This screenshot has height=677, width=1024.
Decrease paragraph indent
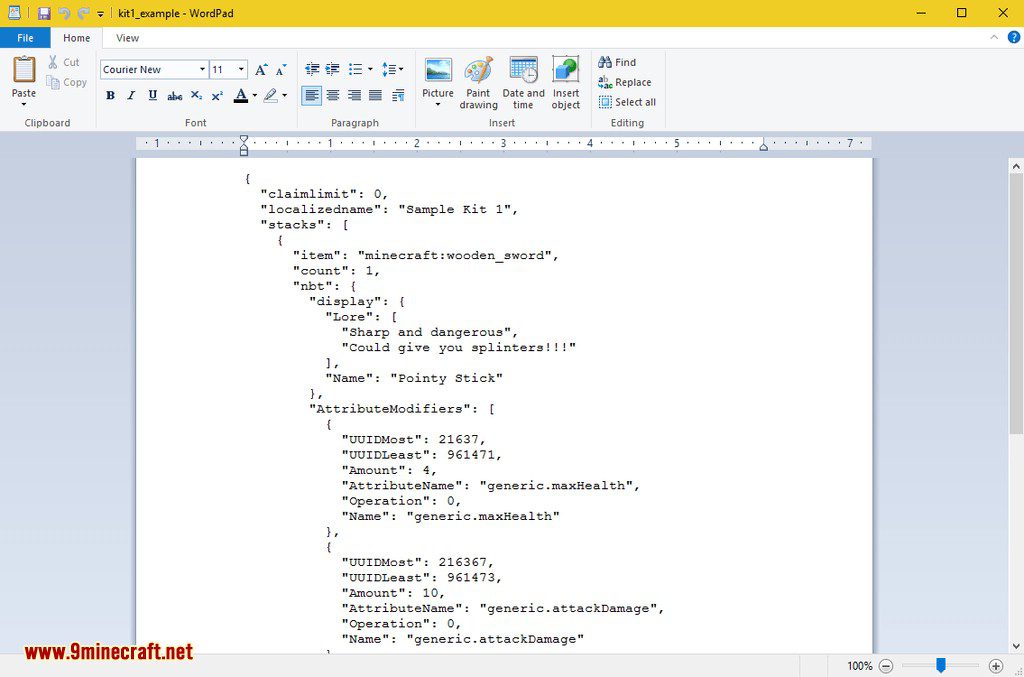pyautogui.click(x=312, y=69)
